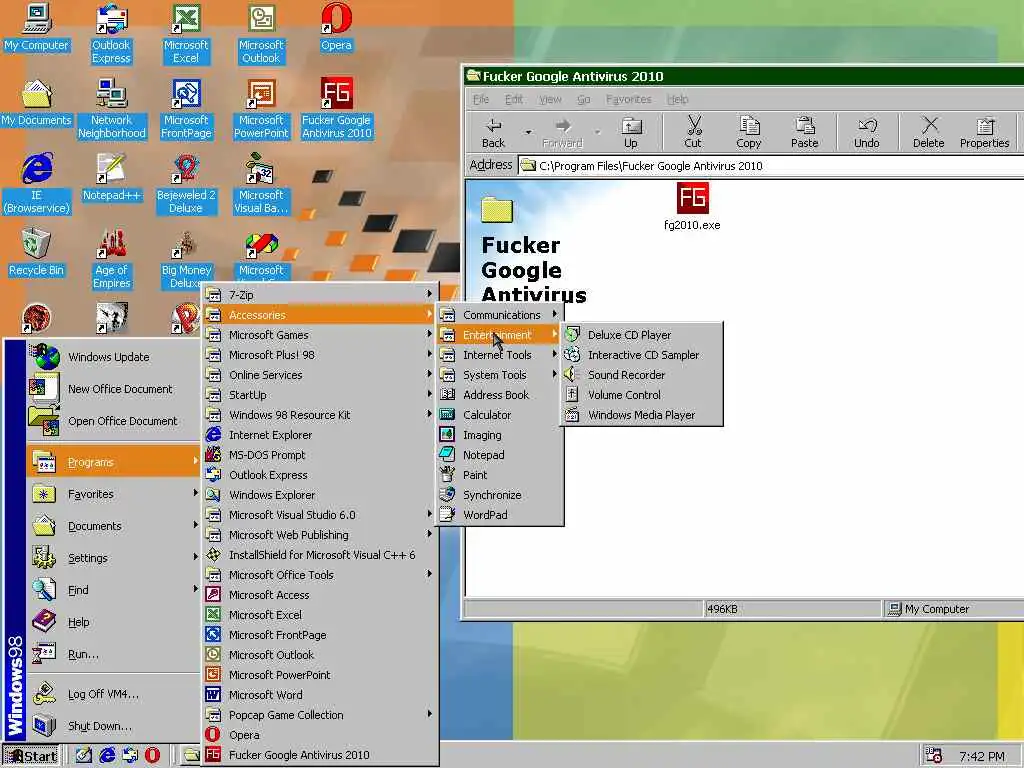Click the Start button

31,756
